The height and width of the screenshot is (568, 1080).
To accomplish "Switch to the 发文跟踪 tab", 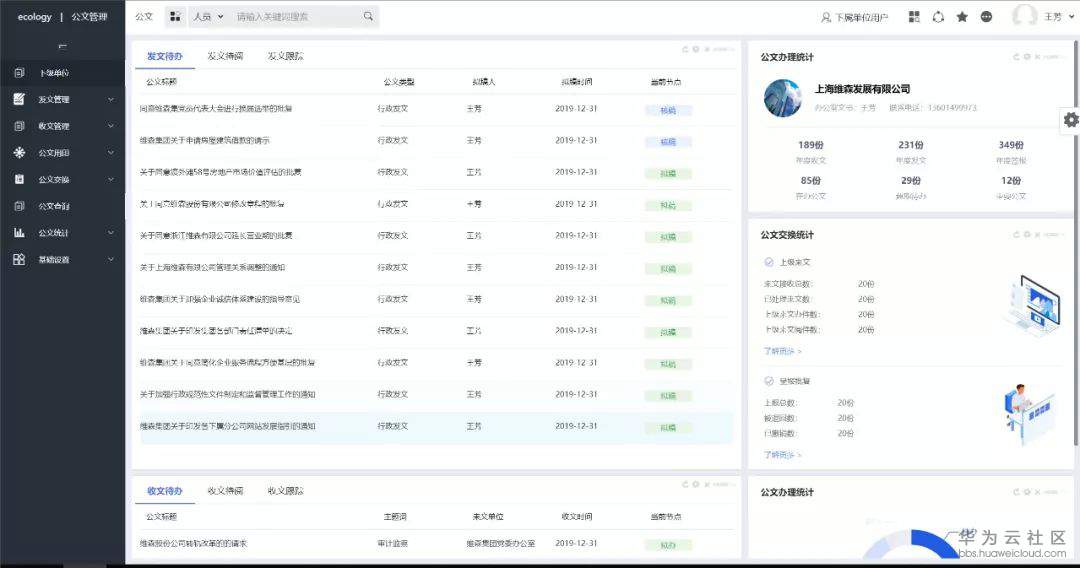I will 286,56.
